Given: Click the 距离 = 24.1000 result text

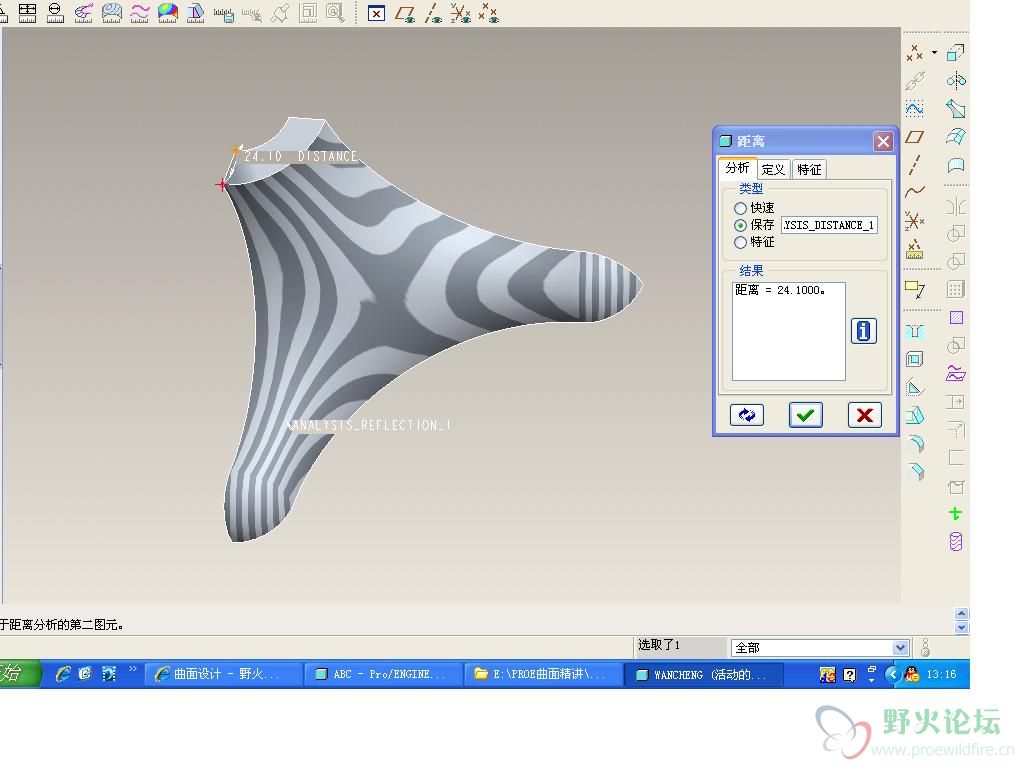Looking at the screenshot, I should coord(780,290).
